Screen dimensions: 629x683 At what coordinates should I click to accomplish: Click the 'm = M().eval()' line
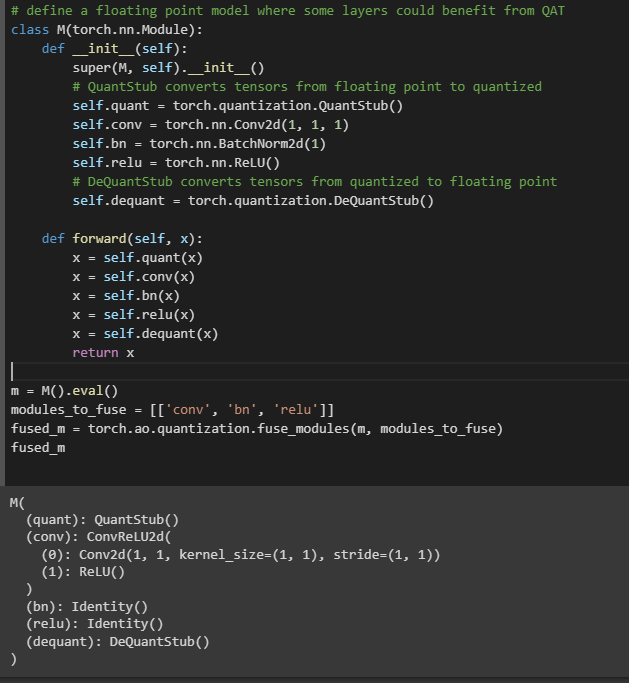pos(64,391)
